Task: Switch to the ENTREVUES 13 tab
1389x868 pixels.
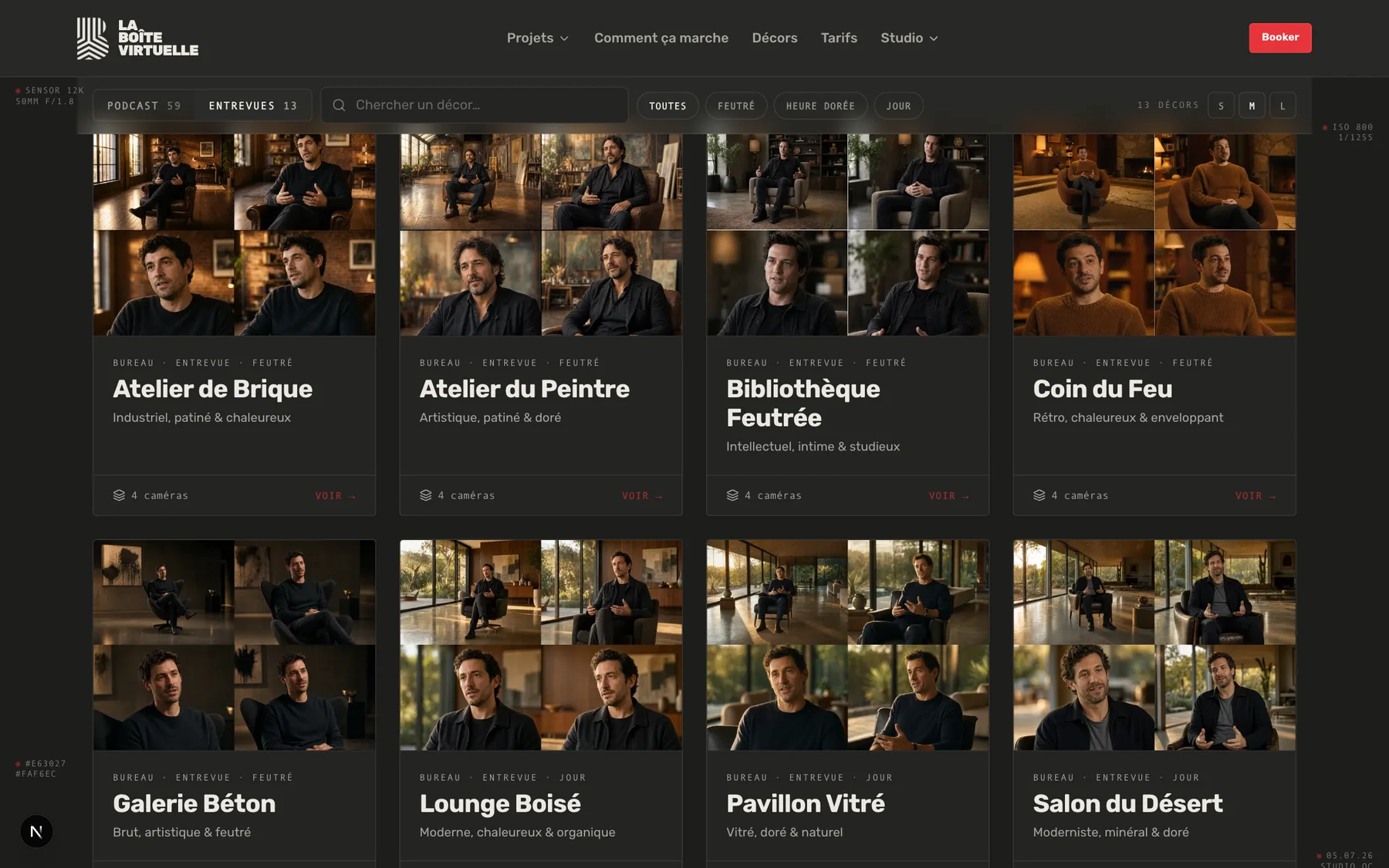Action: point(252,106)
